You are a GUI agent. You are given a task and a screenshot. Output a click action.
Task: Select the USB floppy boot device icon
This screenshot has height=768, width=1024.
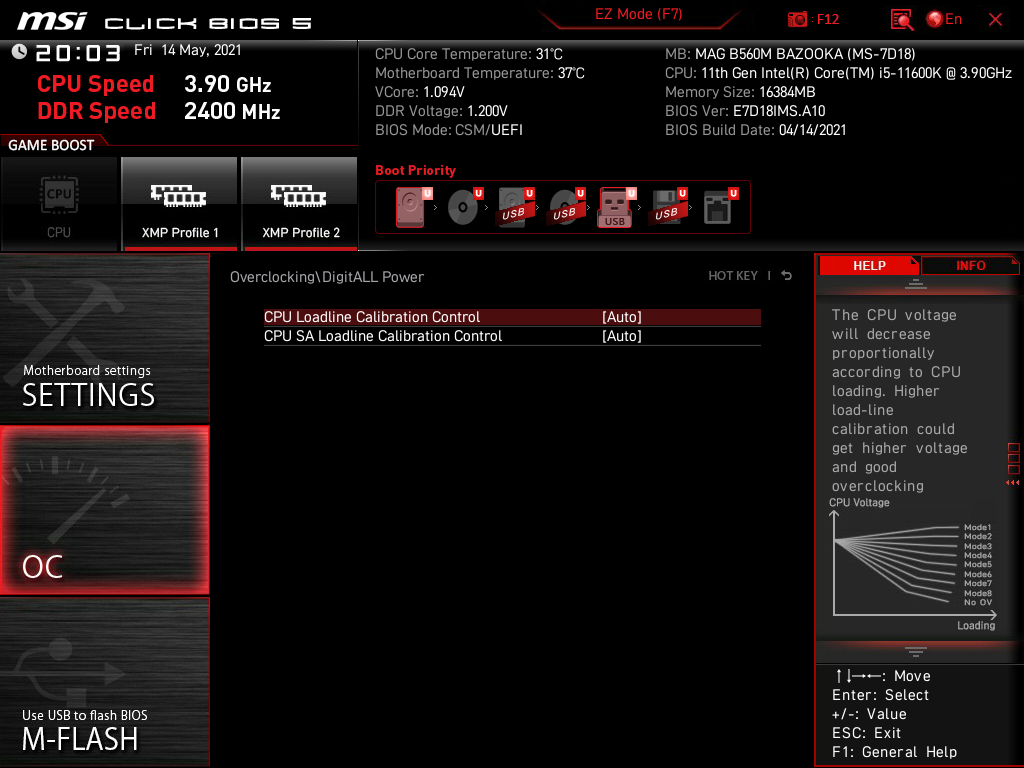[x=668, y=207]
